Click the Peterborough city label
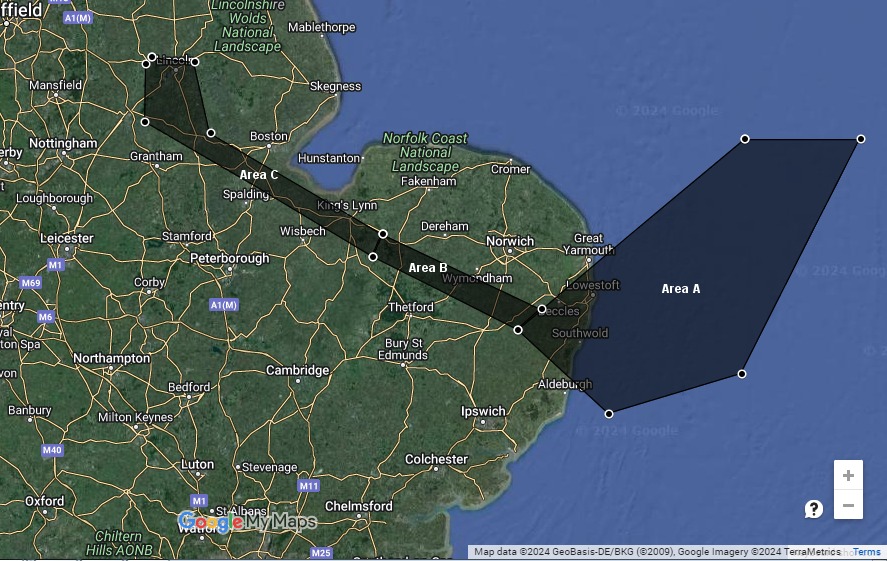 tap(229, 258)
